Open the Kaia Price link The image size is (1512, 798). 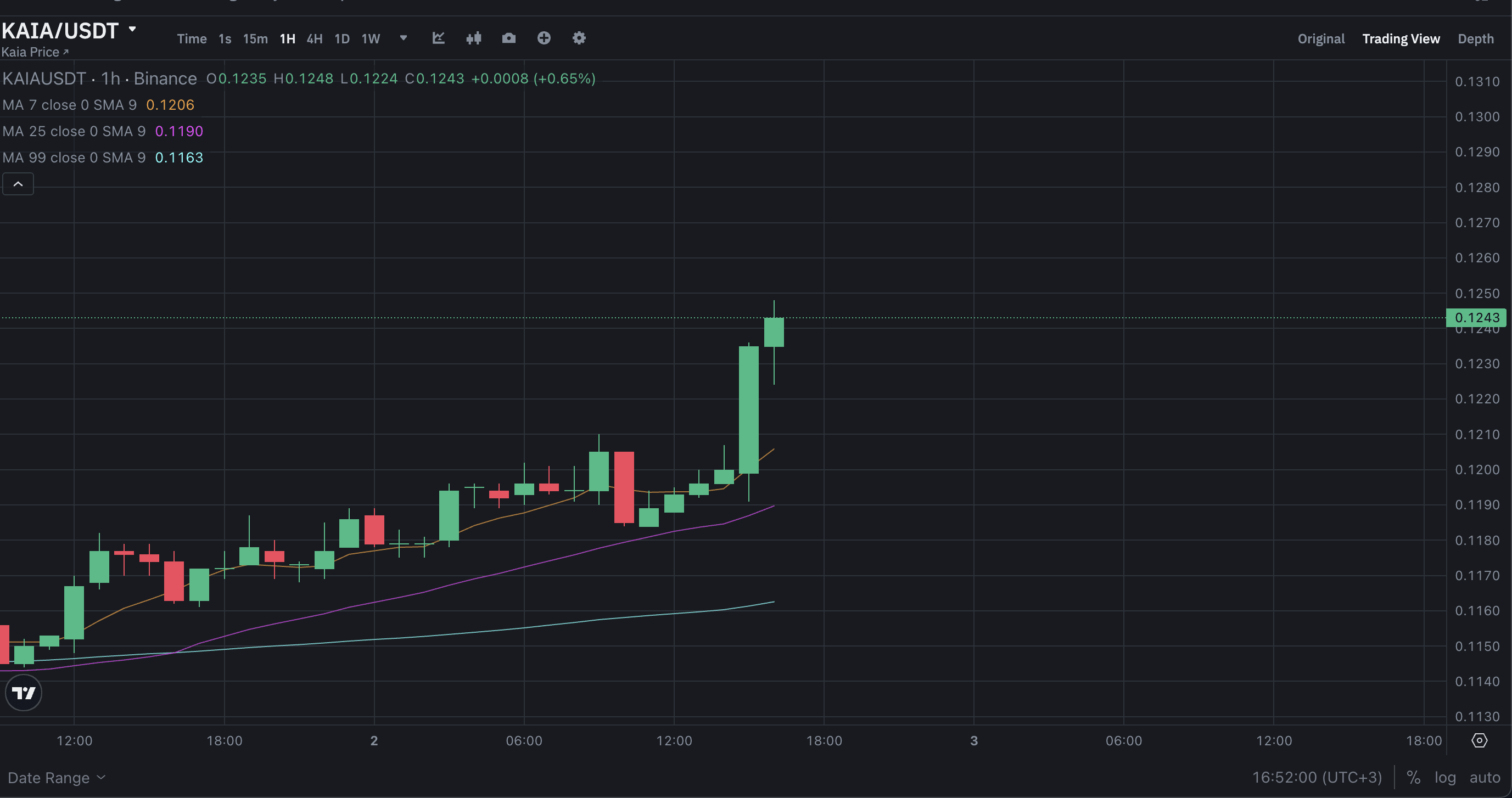[x=35, y=52]
